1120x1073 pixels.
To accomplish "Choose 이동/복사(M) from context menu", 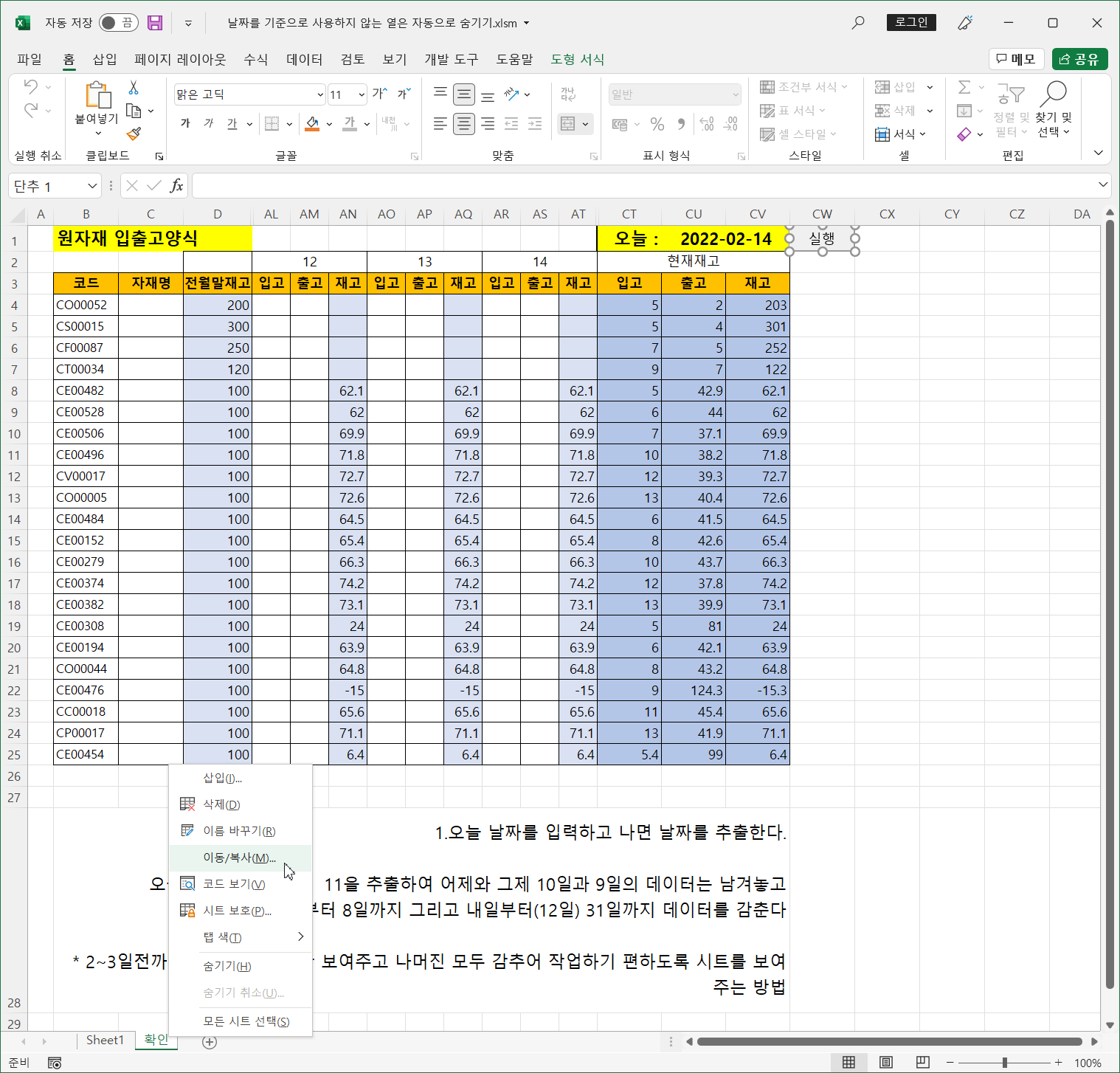I will click(241, 858).
